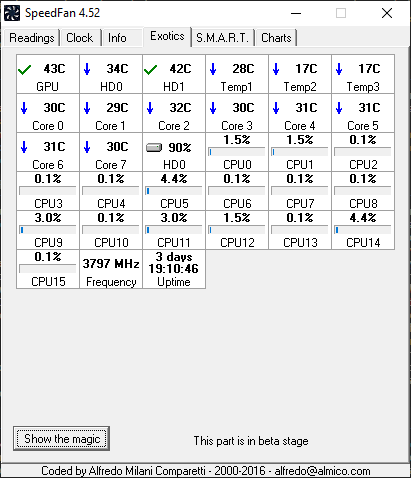Screen dimensions: 411x478
Task: Close the SpeedFan window
Action: coord(387,13)
